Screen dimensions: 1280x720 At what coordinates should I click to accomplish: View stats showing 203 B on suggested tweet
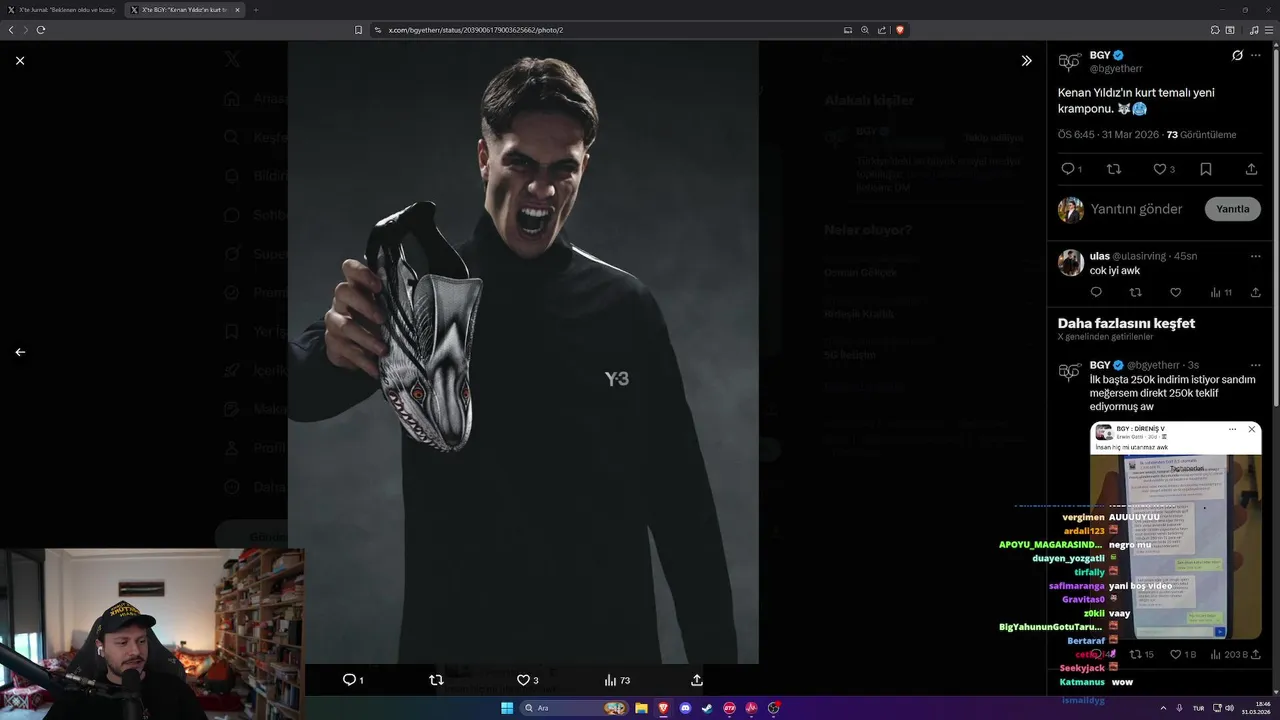pos(1229,654)
